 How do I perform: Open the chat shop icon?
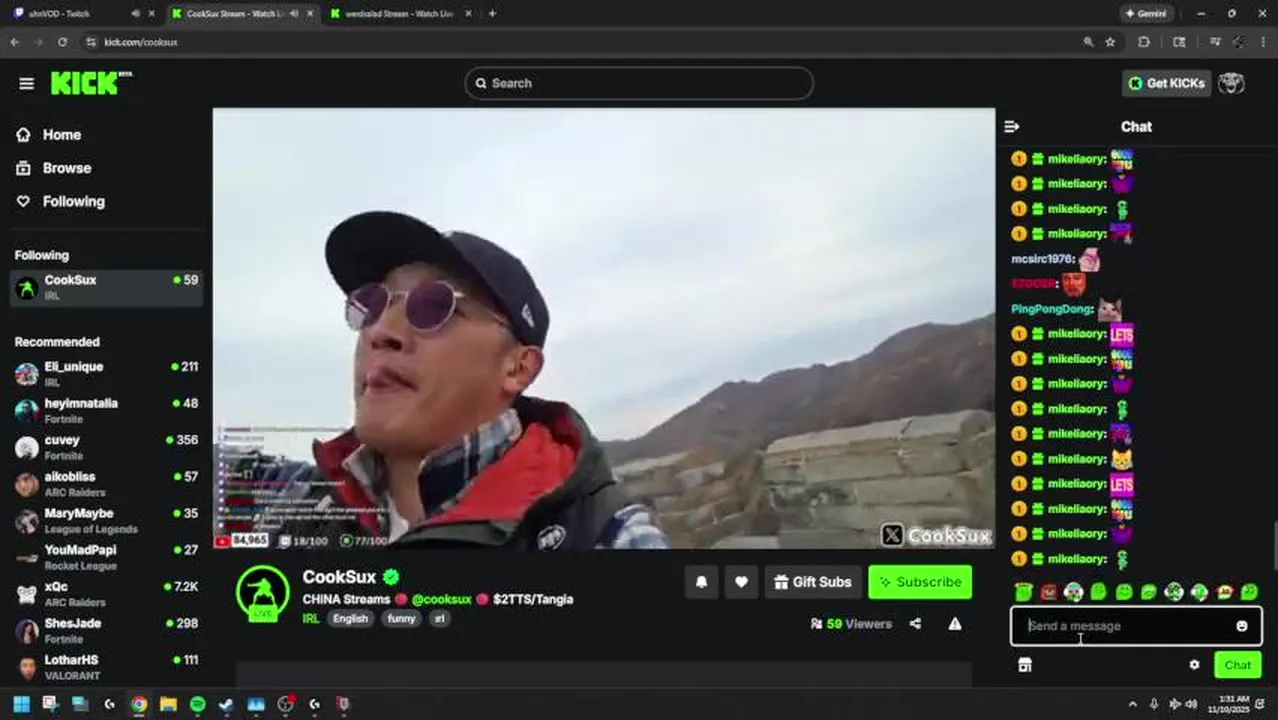pyautogui.click(x=1025, y=665)
